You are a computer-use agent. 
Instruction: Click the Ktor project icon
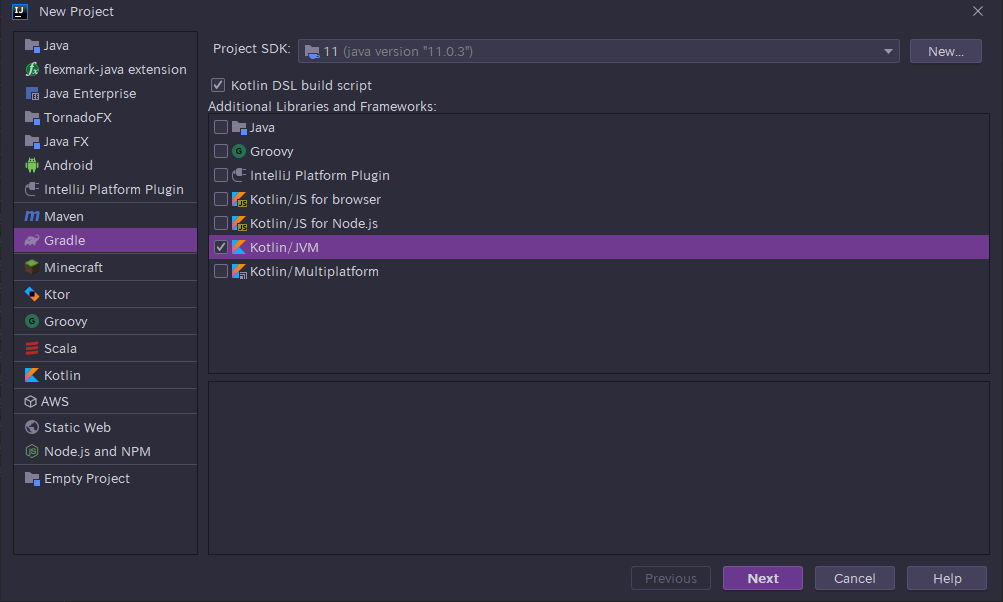[32, 294]
